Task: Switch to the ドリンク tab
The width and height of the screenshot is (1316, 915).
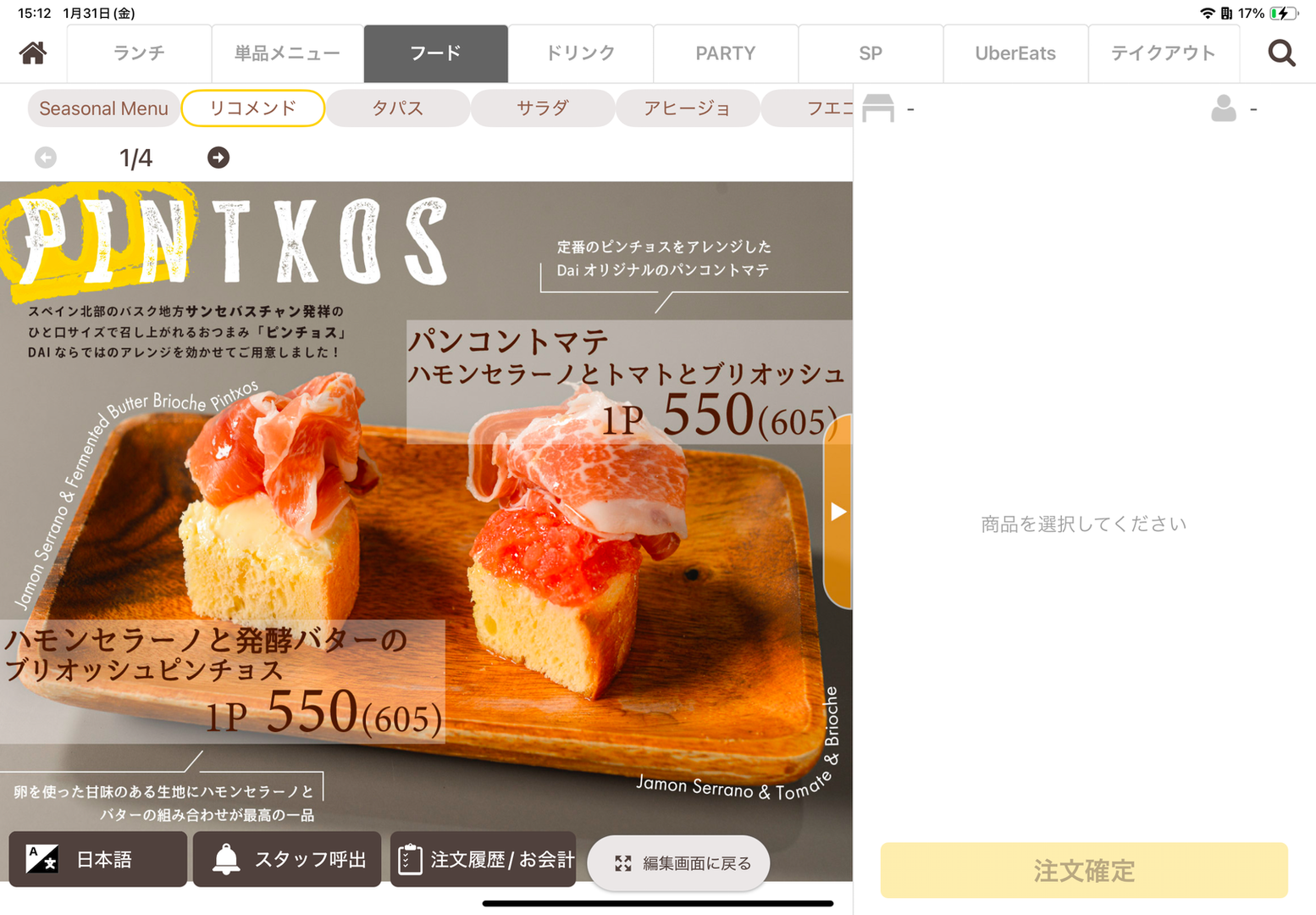Action: click(x=581, y=53)
